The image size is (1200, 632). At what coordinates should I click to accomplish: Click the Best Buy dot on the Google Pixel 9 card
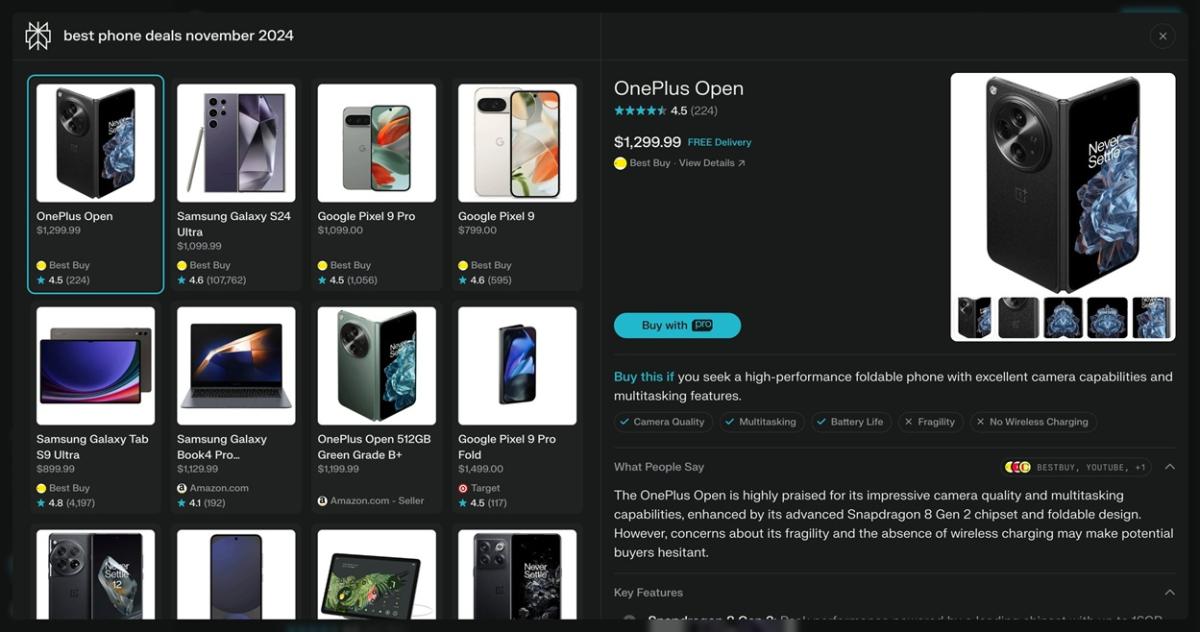pyautogui.click(x=462, y=266)
